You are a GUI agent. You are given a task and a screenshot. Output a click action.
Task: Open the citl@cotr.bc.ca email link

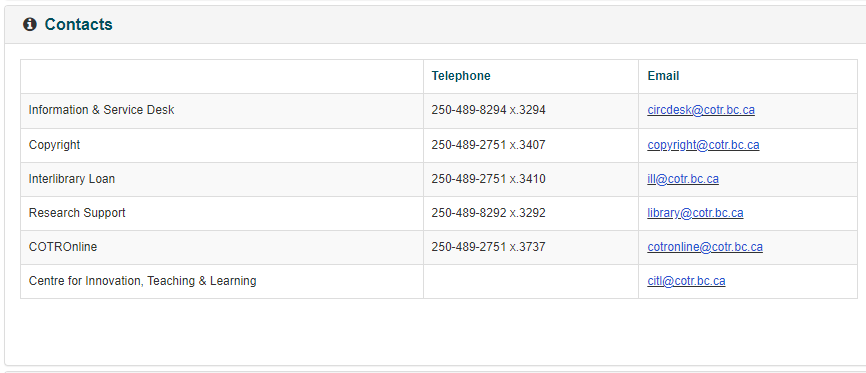686,281
